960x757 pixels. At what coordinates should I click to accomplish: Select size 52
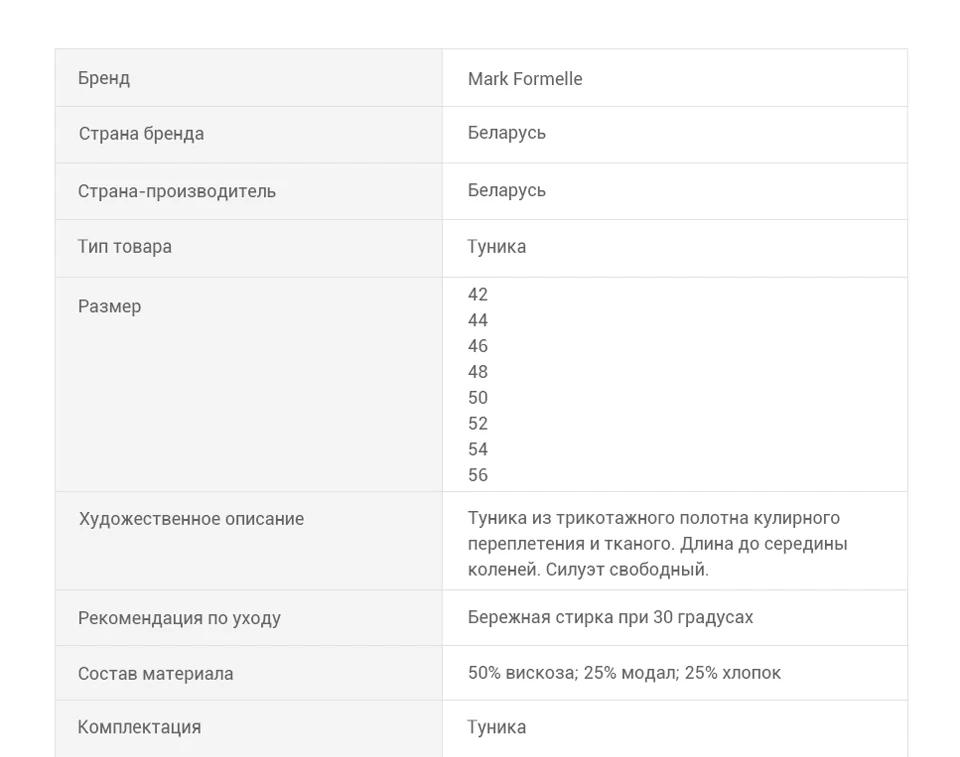(x=478, y=423)
